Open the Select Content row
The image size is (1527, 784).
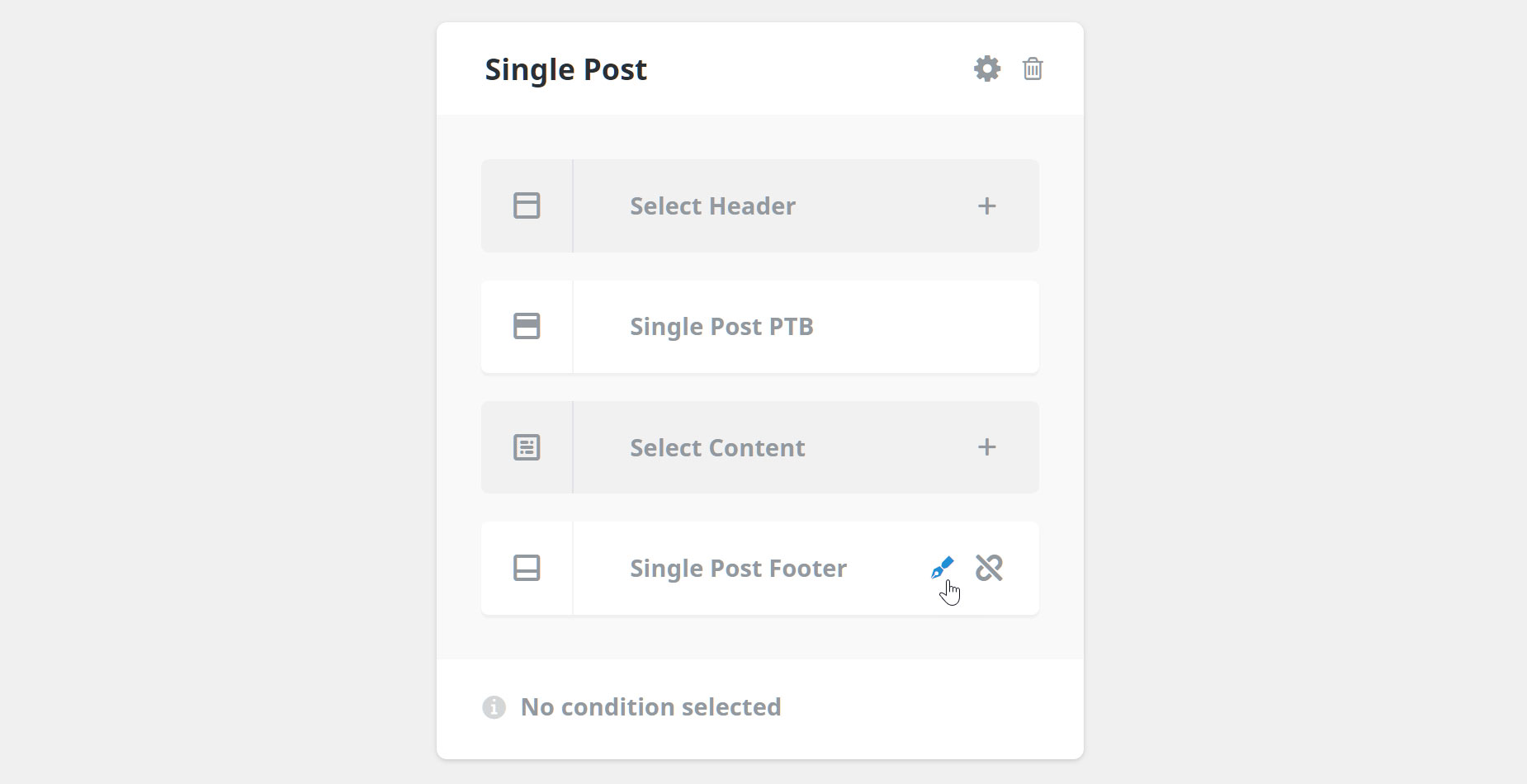(x=760, y=447)
